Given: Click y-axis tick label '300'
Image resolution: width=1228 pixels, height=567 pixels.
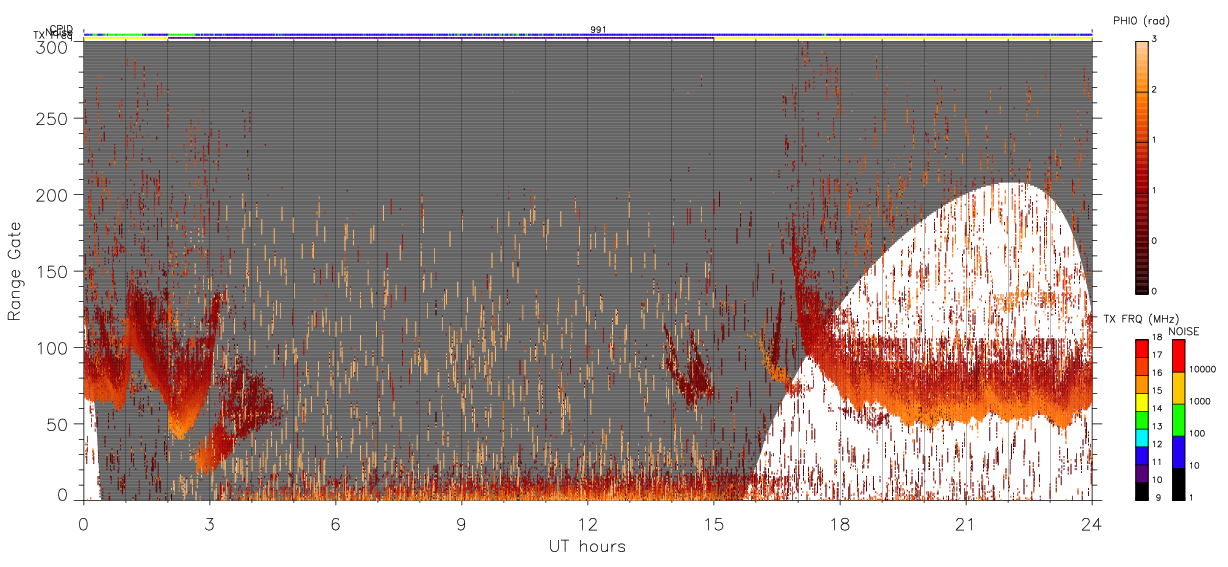Looking at the screenshot, I should (x=52, y=46).
